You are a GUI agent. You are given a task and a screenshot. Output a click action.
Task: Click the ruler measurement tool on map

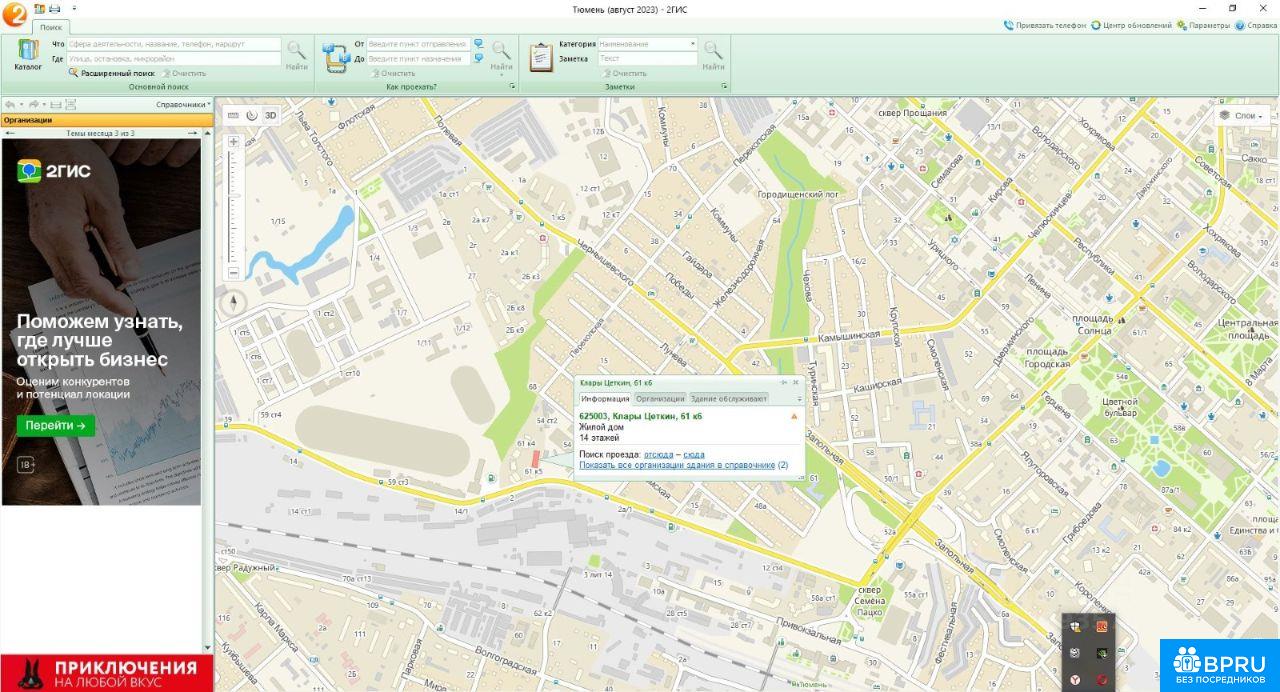[x=234, y=115]
